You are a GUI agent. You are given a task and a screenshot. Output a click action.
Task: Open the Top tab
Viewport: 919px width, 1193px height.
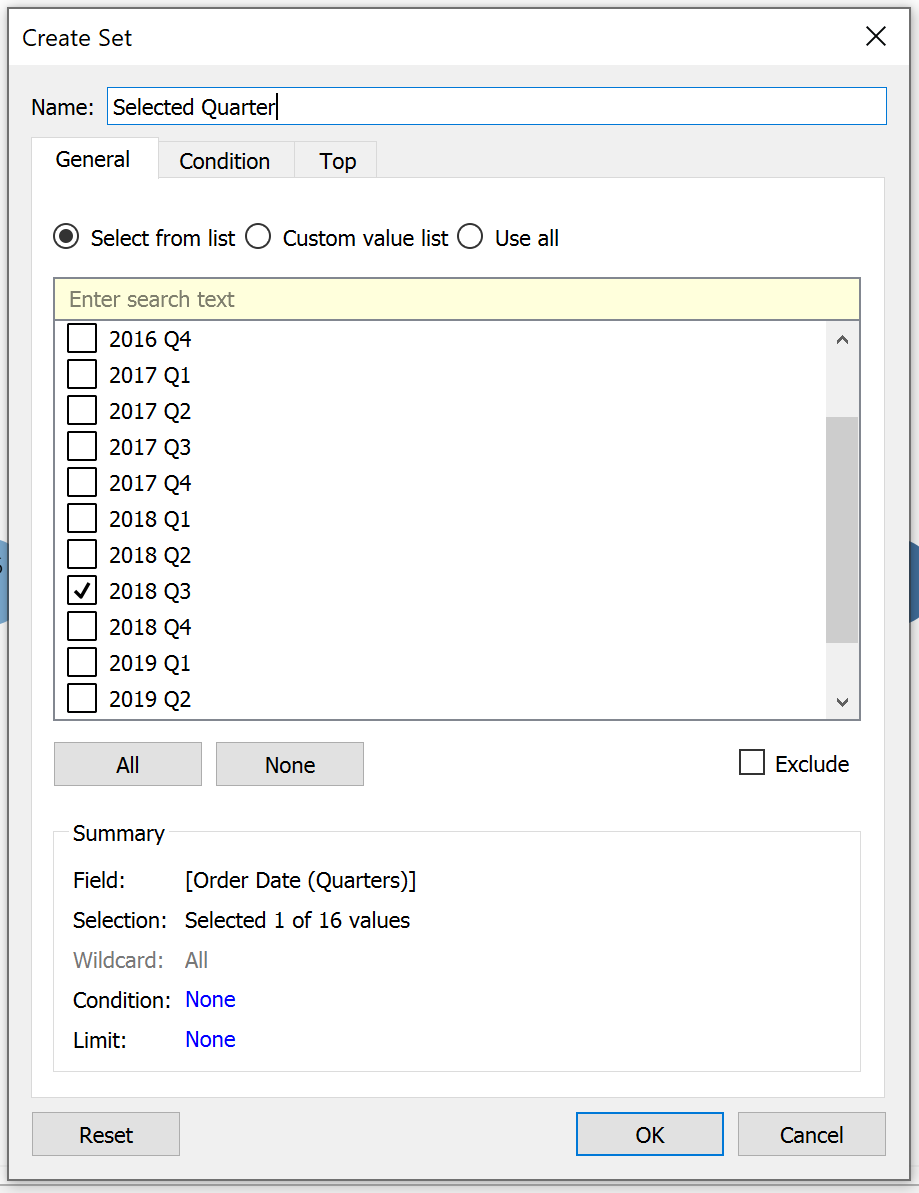pyautogui.click(x=337, y=161)
